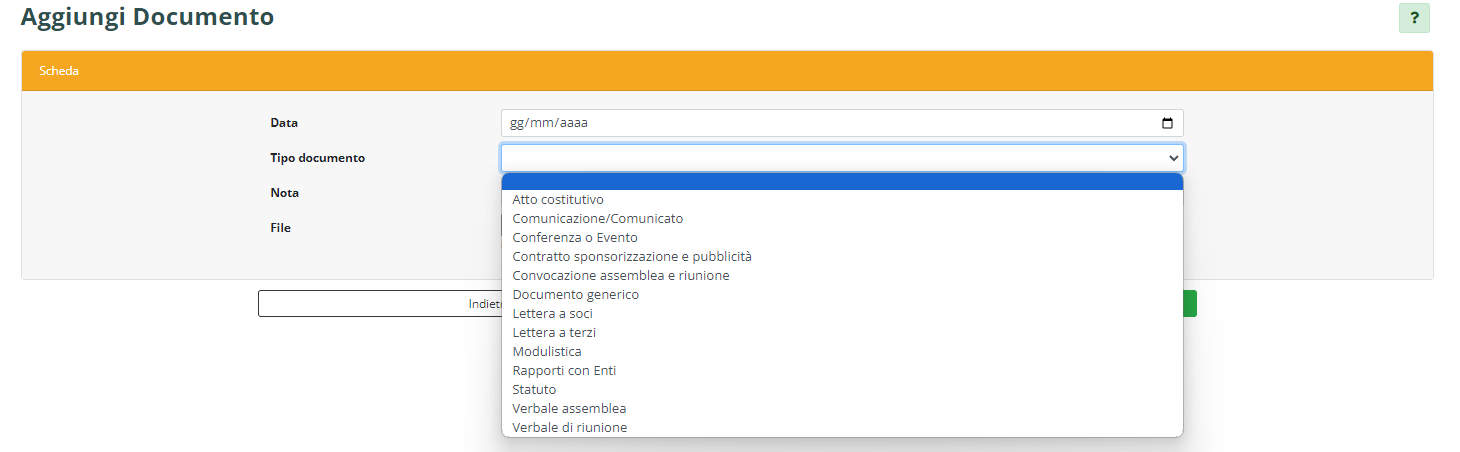Select 'Atto costitutivo' from the list
Image resolution: width=1460 pixels, height=452 pixels.
click(558, 200)
